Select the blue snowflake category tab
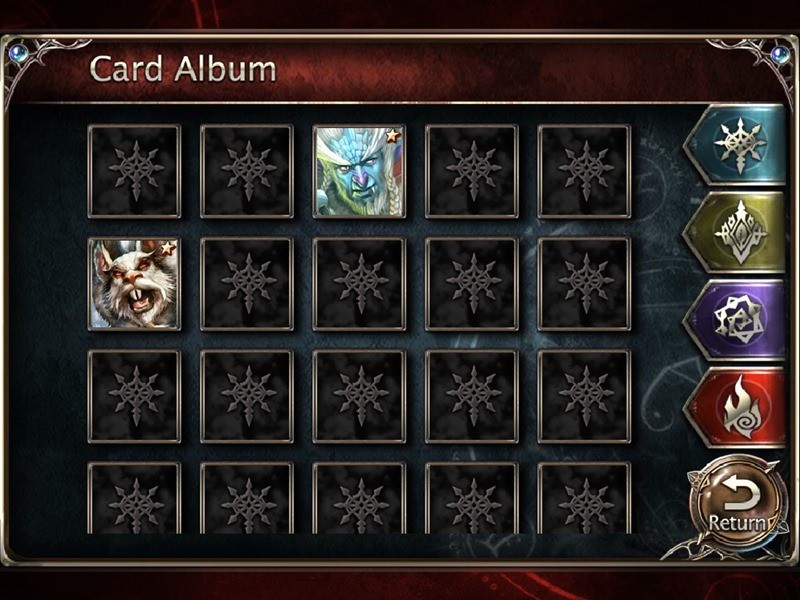 pos(736,145)
